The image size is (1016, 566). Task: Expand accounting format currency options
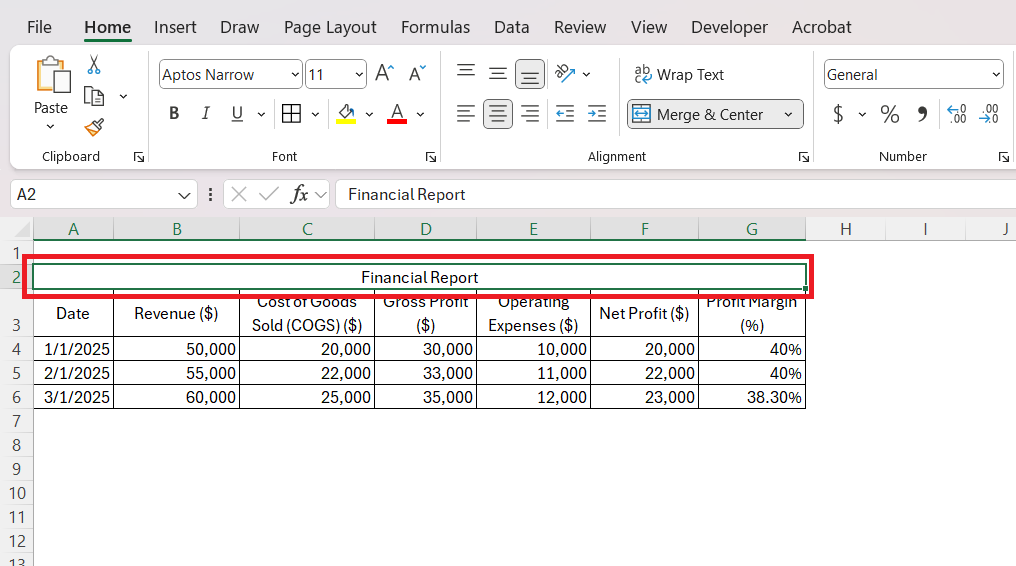[862, 115]
